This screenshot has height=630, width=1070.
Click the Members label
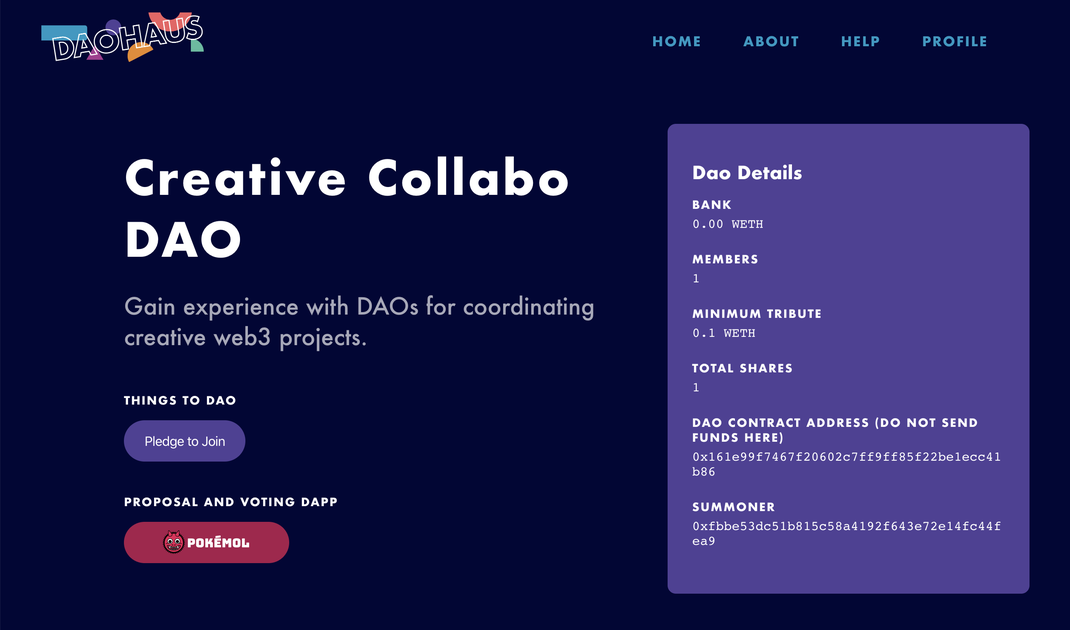pos(725,259)
